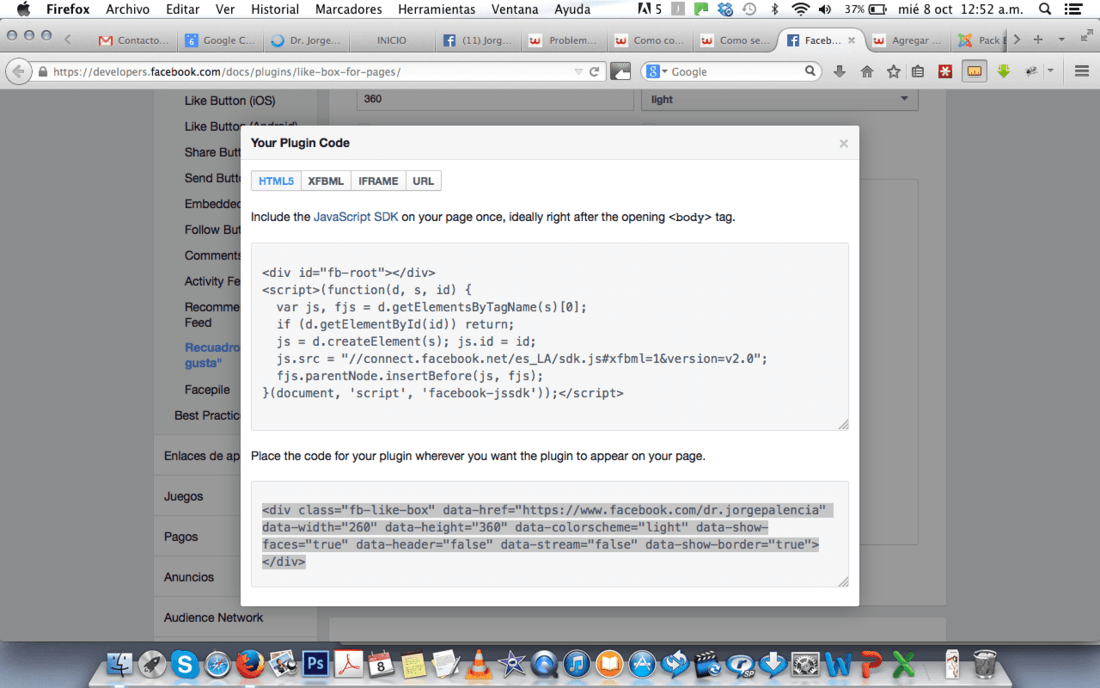Open the Archivo menu
This screenshot has height=688, width=1100.
pos(127,9)
